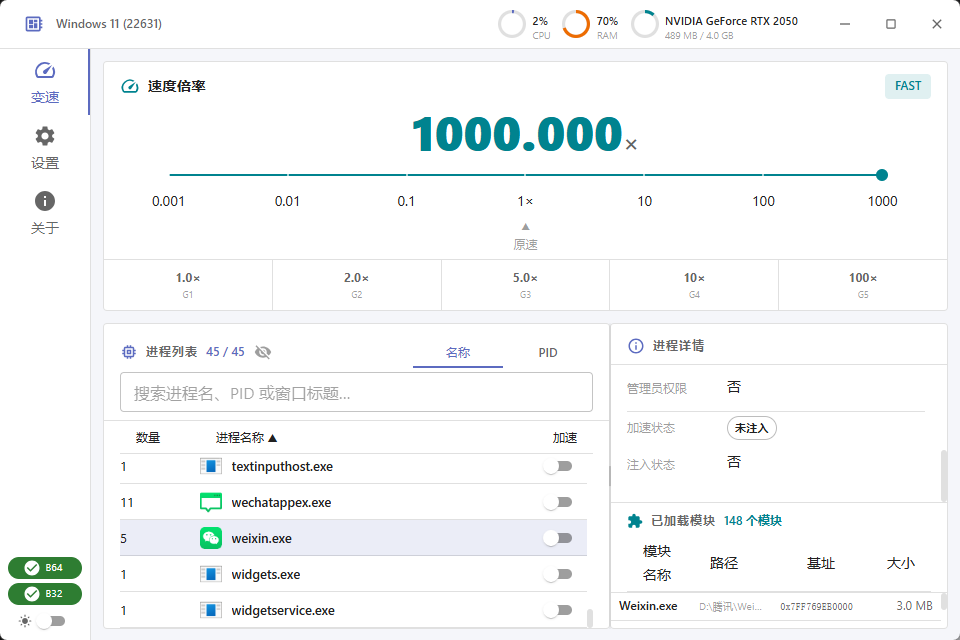
Task: Enable acceleration for weixin.exe
Action: point(558,538)
